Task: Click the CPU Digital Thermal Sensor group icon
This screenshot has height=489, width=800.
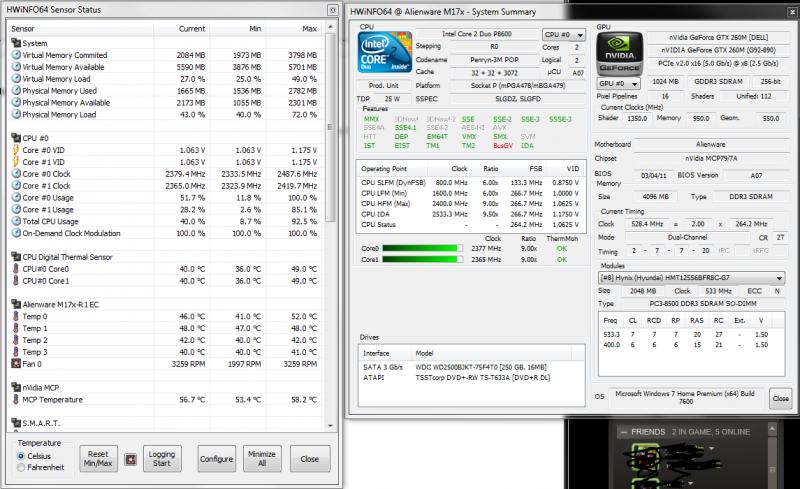Action: pos(16,257)
